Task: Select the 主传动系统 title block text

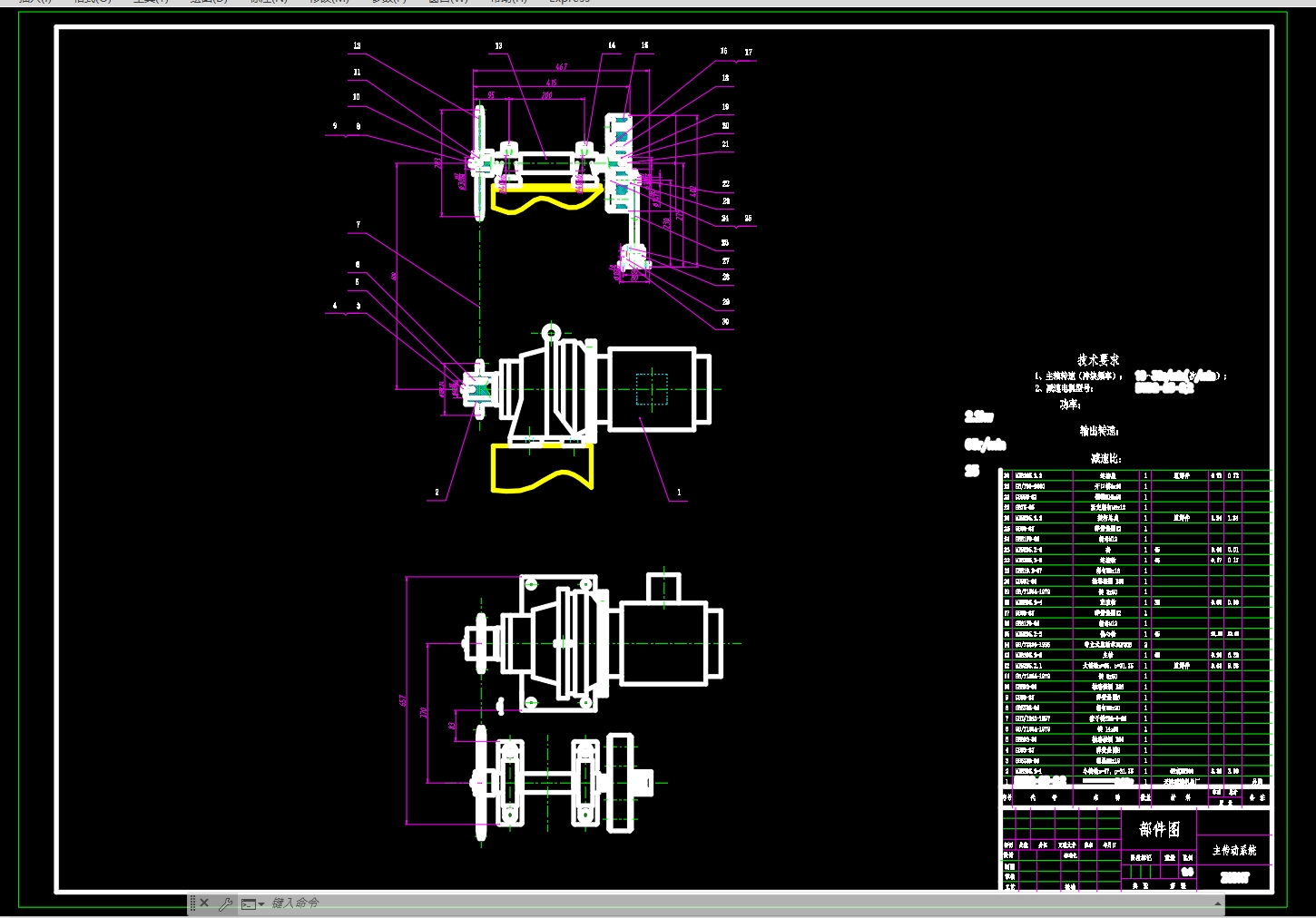Action: pyautogui.click(x=1234, y=850)
